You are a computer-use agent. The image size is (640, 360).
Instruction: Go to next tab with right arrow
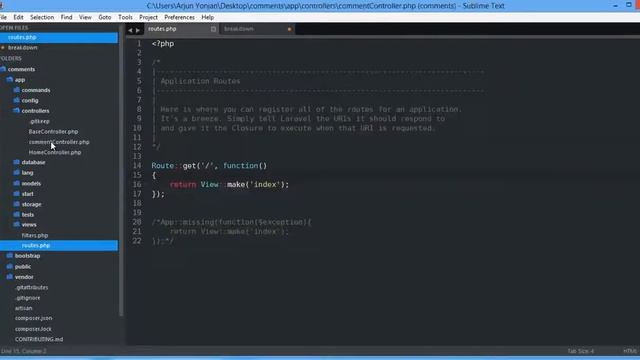(x=138, y=30)
